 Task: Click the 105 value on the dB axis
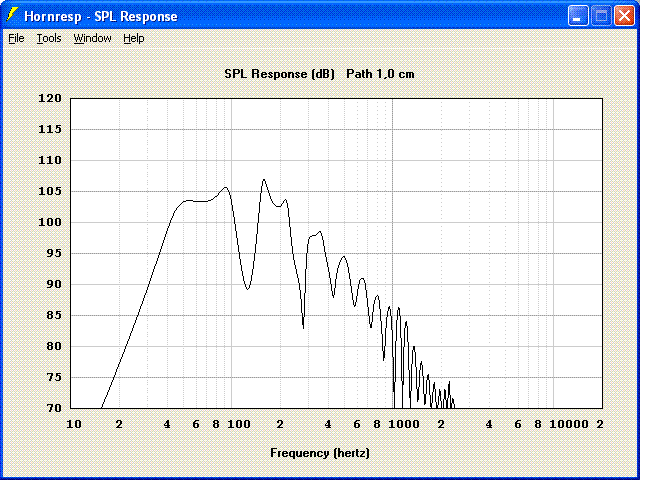[50, 191]
